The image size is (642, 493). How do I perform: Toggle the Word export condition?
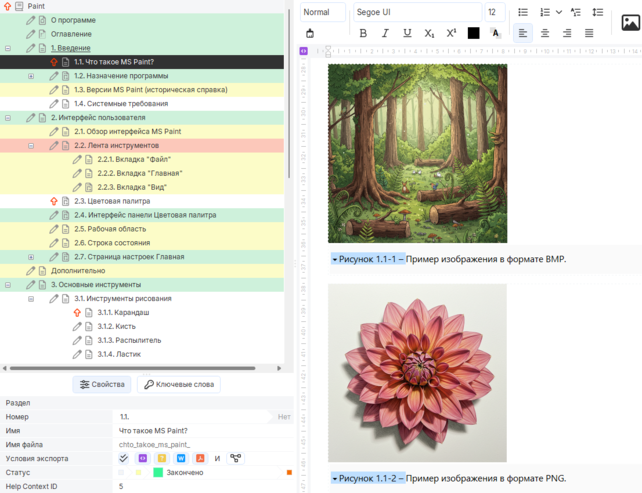[x=181, y=458]
